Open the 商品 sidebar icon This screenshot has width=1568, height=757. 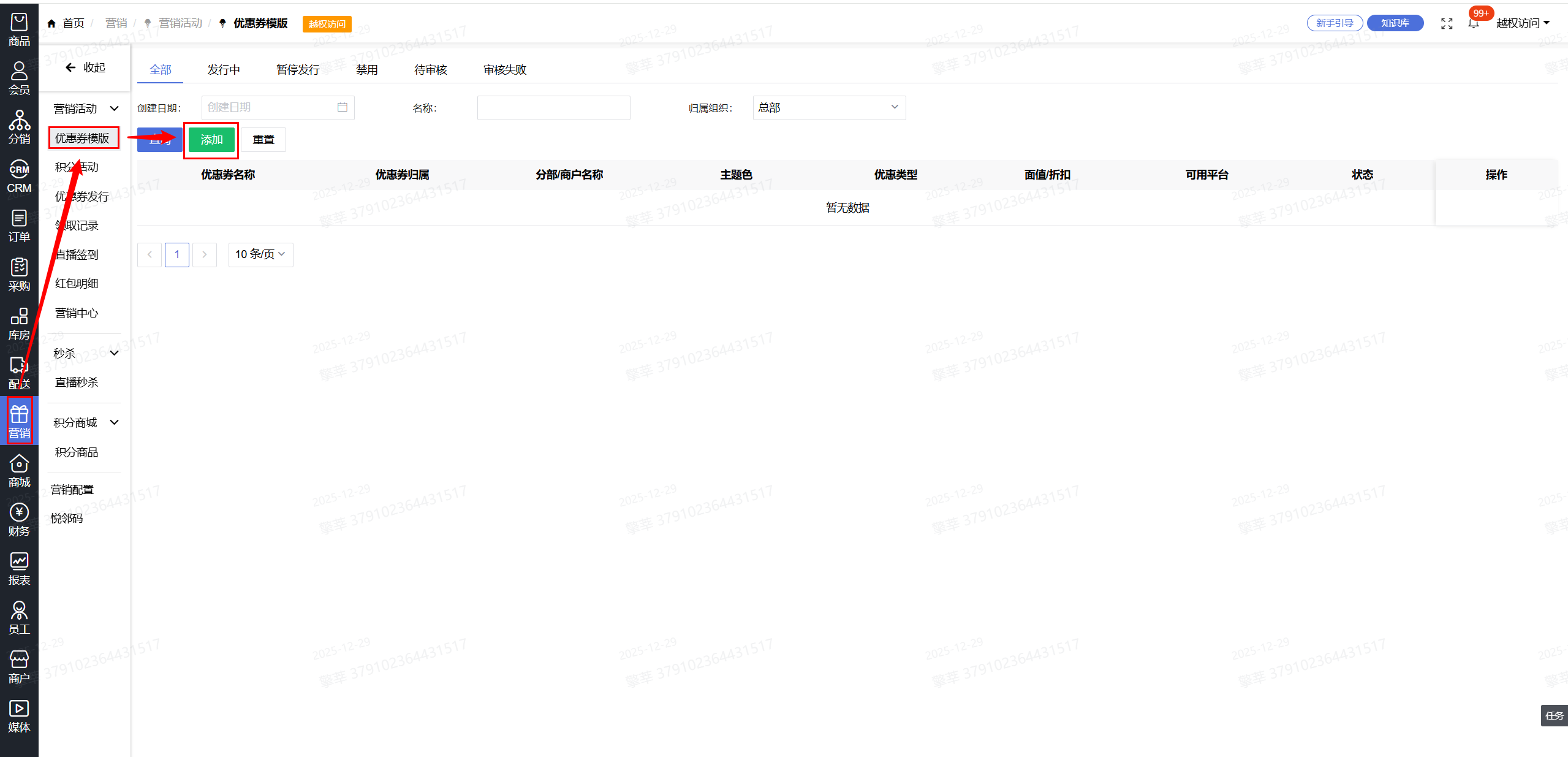point(19,29)
